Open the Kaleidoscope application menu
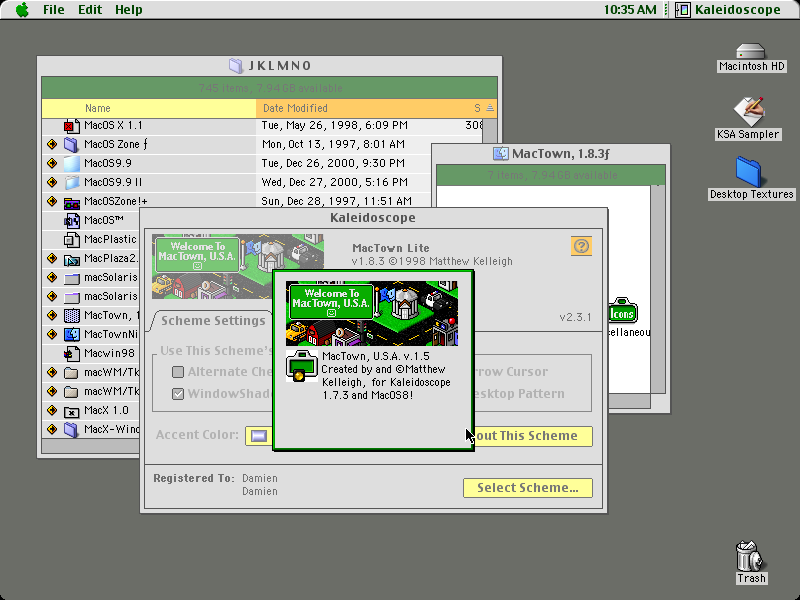This screenshot has width=800, height=600. 728,10
